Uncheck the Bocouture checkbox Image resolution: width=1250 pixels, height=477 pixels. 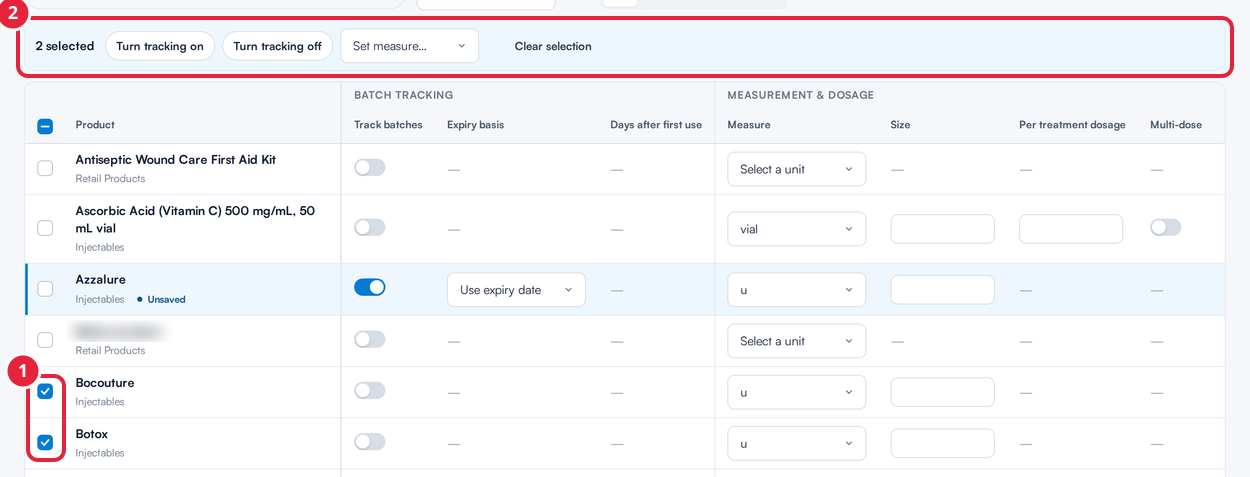[45, 391]
